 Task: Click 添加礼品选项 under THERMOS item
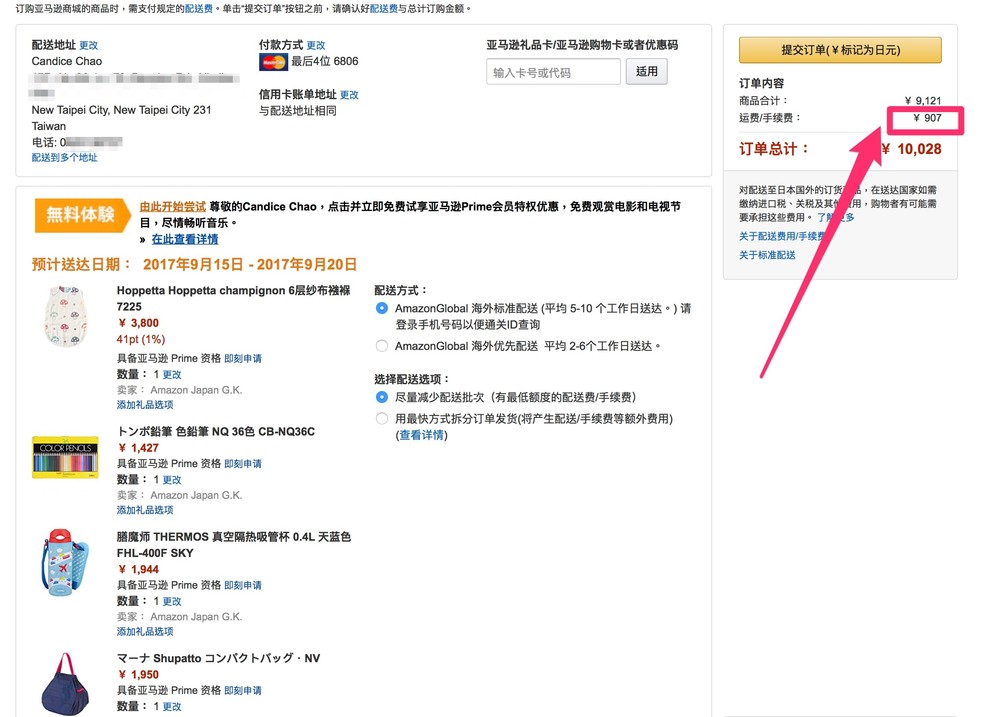(145, 632)
